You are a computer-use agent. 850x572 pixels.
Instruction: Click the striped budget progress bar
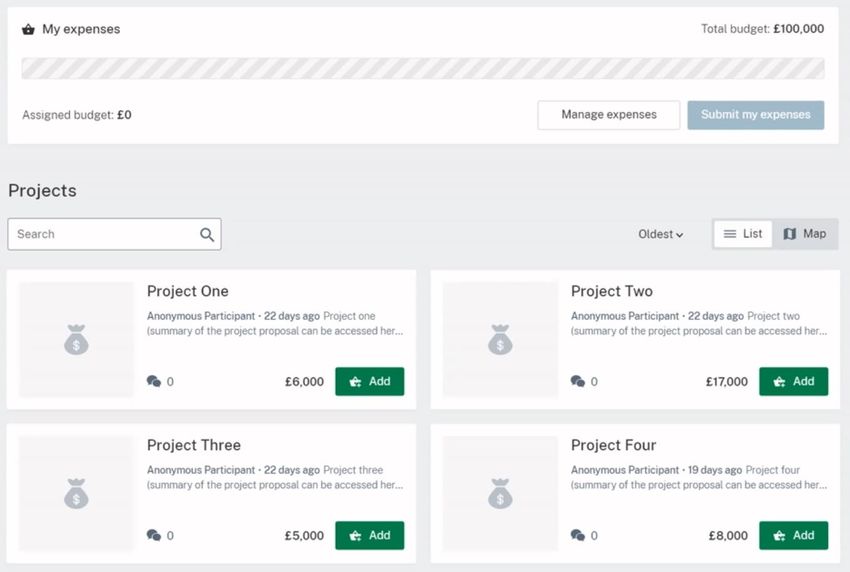pos(423,69)
